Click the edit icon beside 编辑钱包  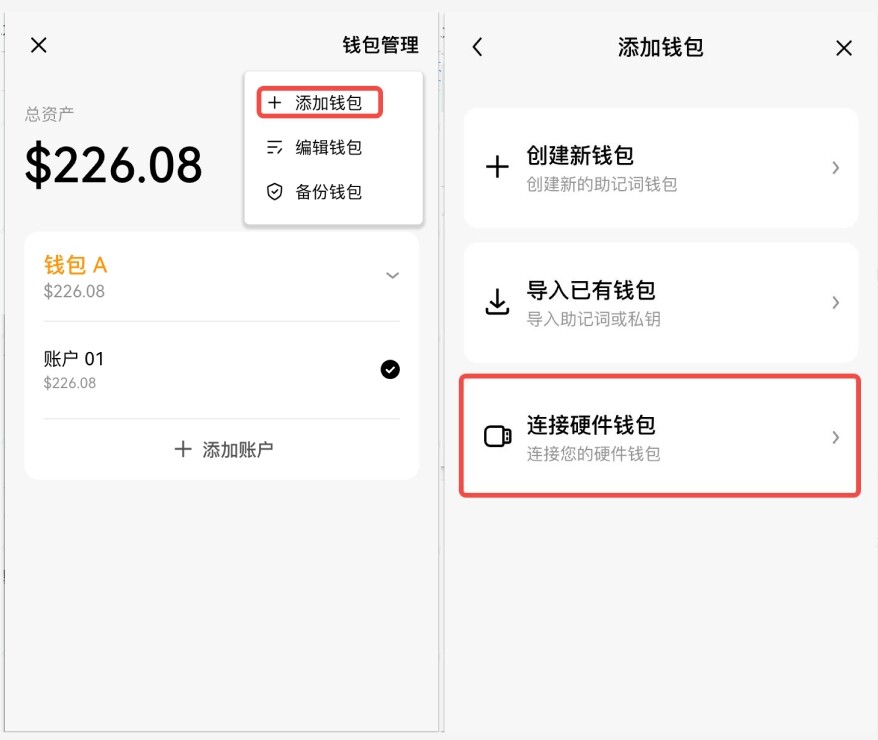pyautogui.click(x=275, y=148)
